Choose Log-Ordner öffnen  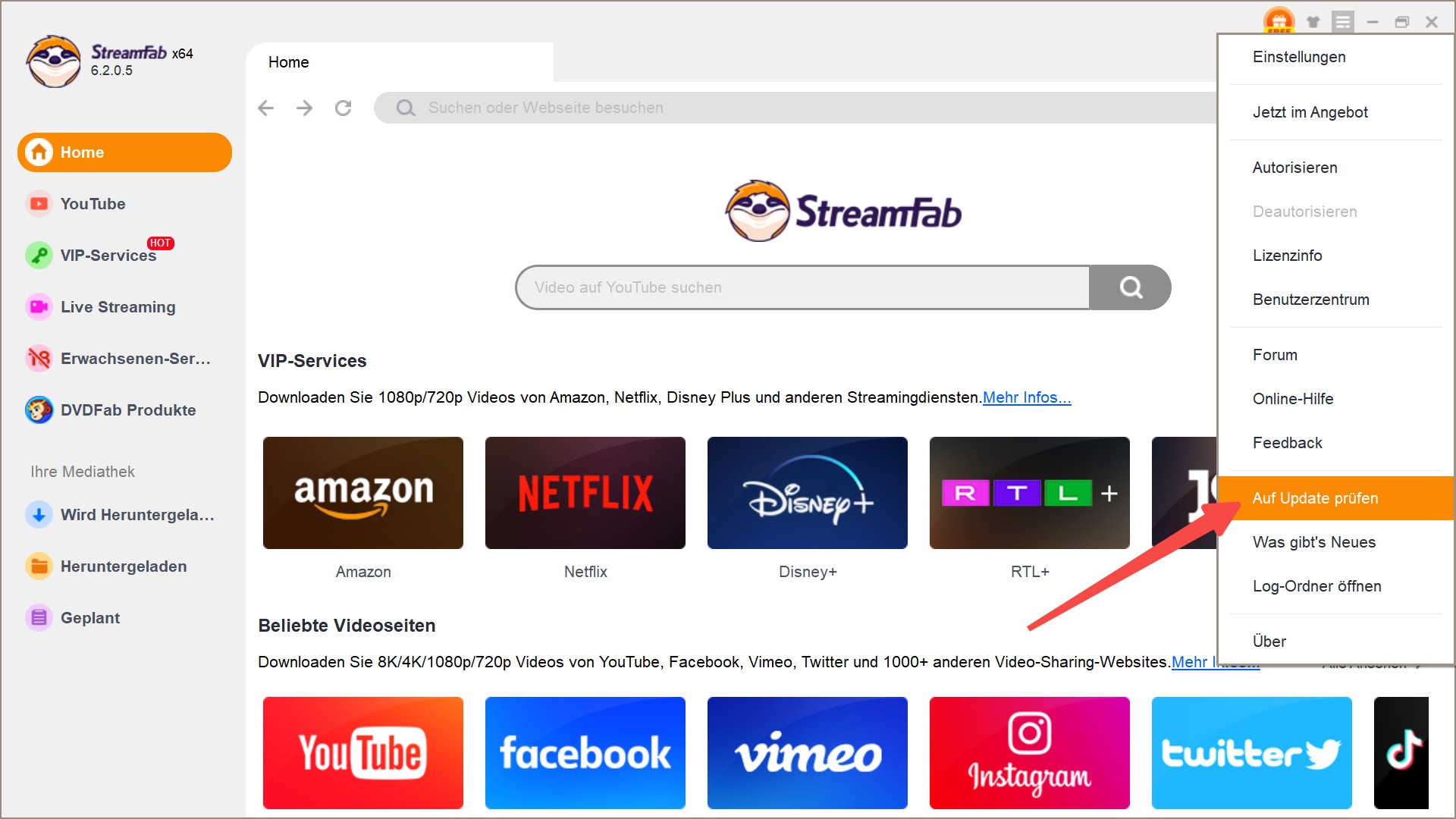point(1336,586)
